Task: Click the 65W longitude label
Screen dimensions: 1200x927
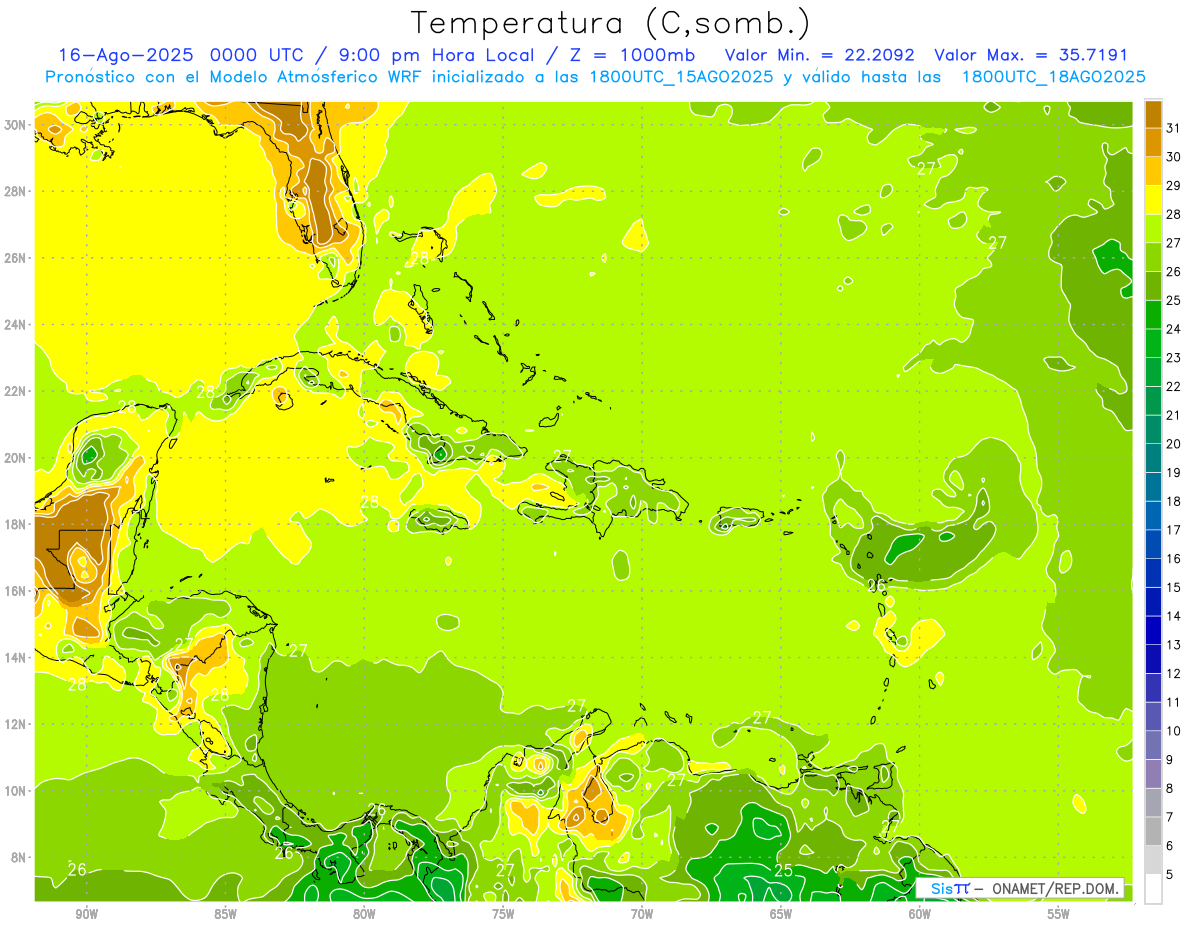Action: click(781, 914)
